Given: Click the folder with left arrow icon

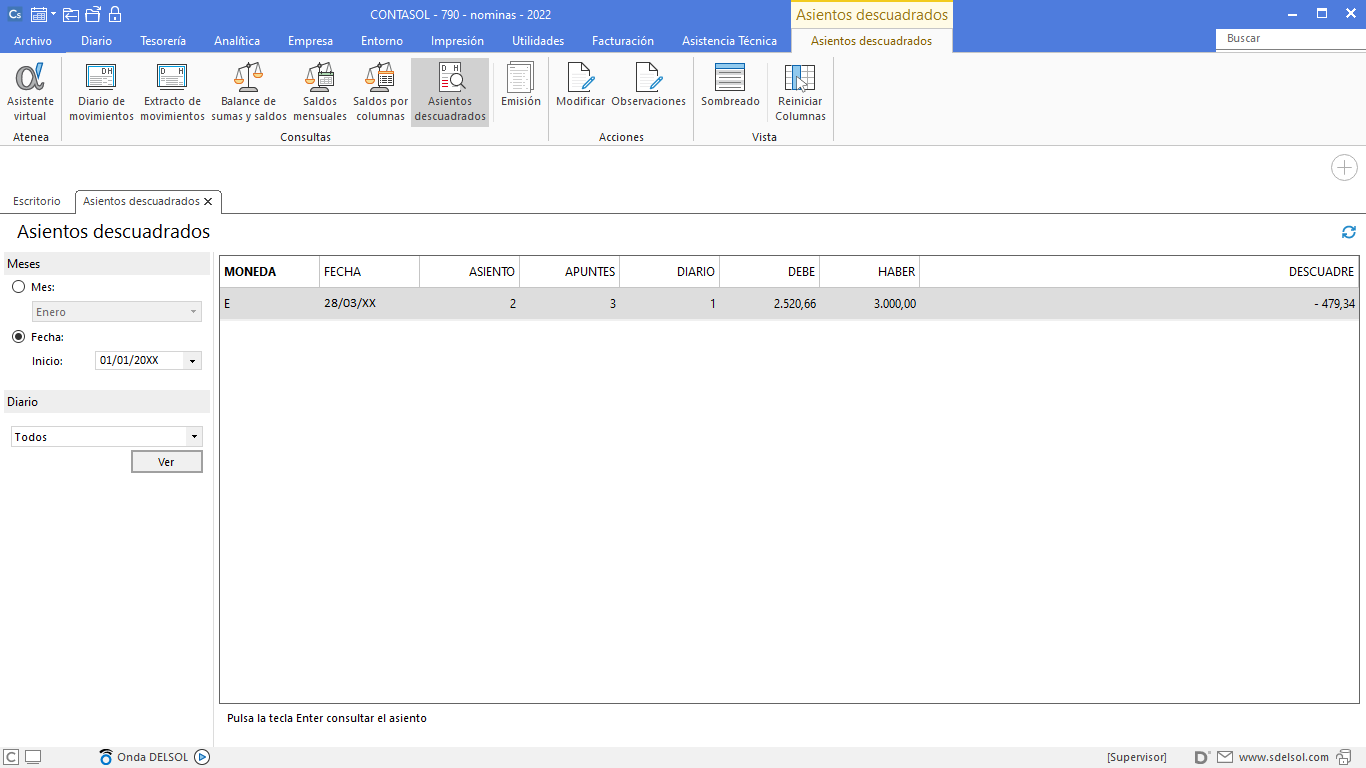Looking at the screenshot, I should coord(71,15).
